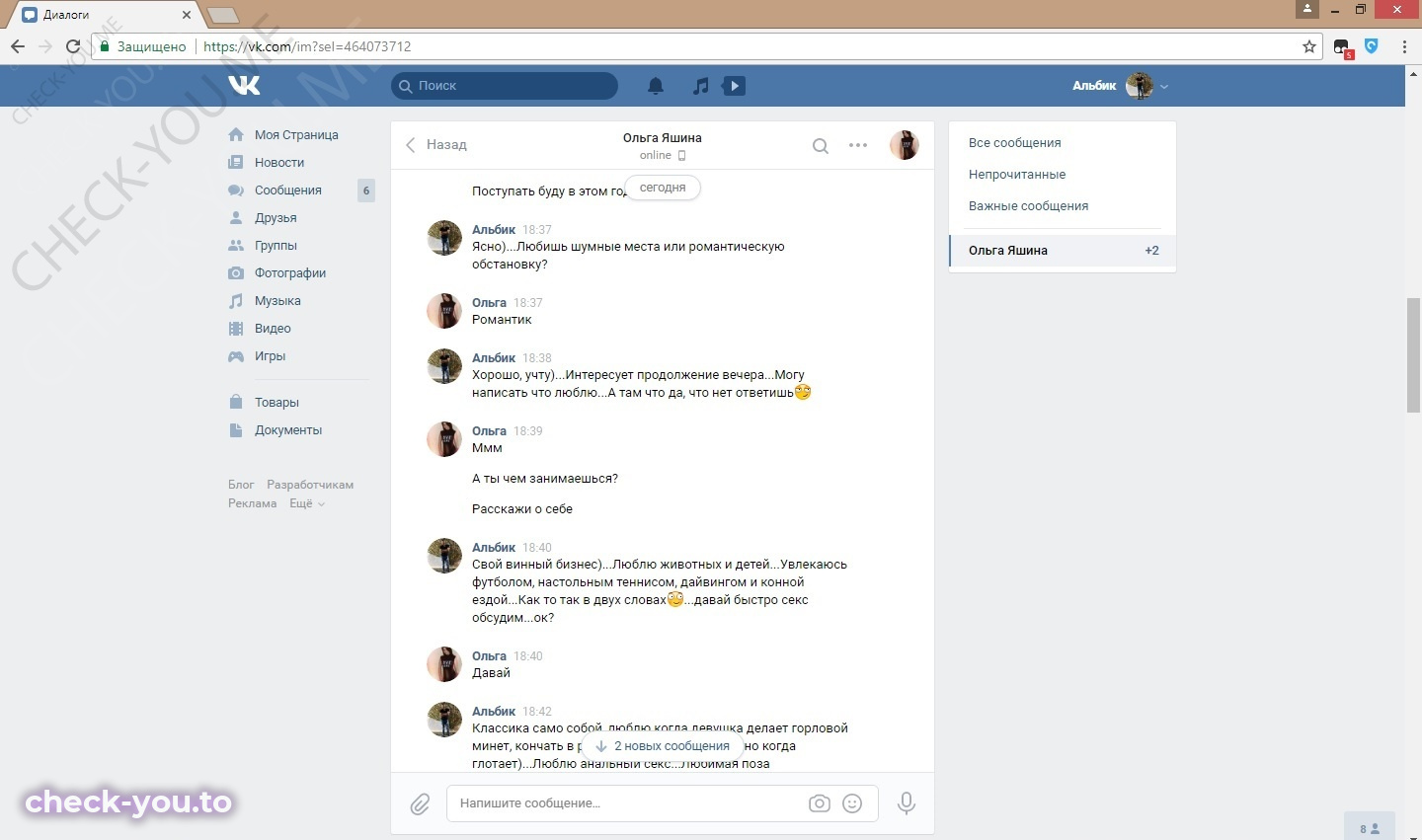Click the extension icon with red badge

pos(1343,47)
